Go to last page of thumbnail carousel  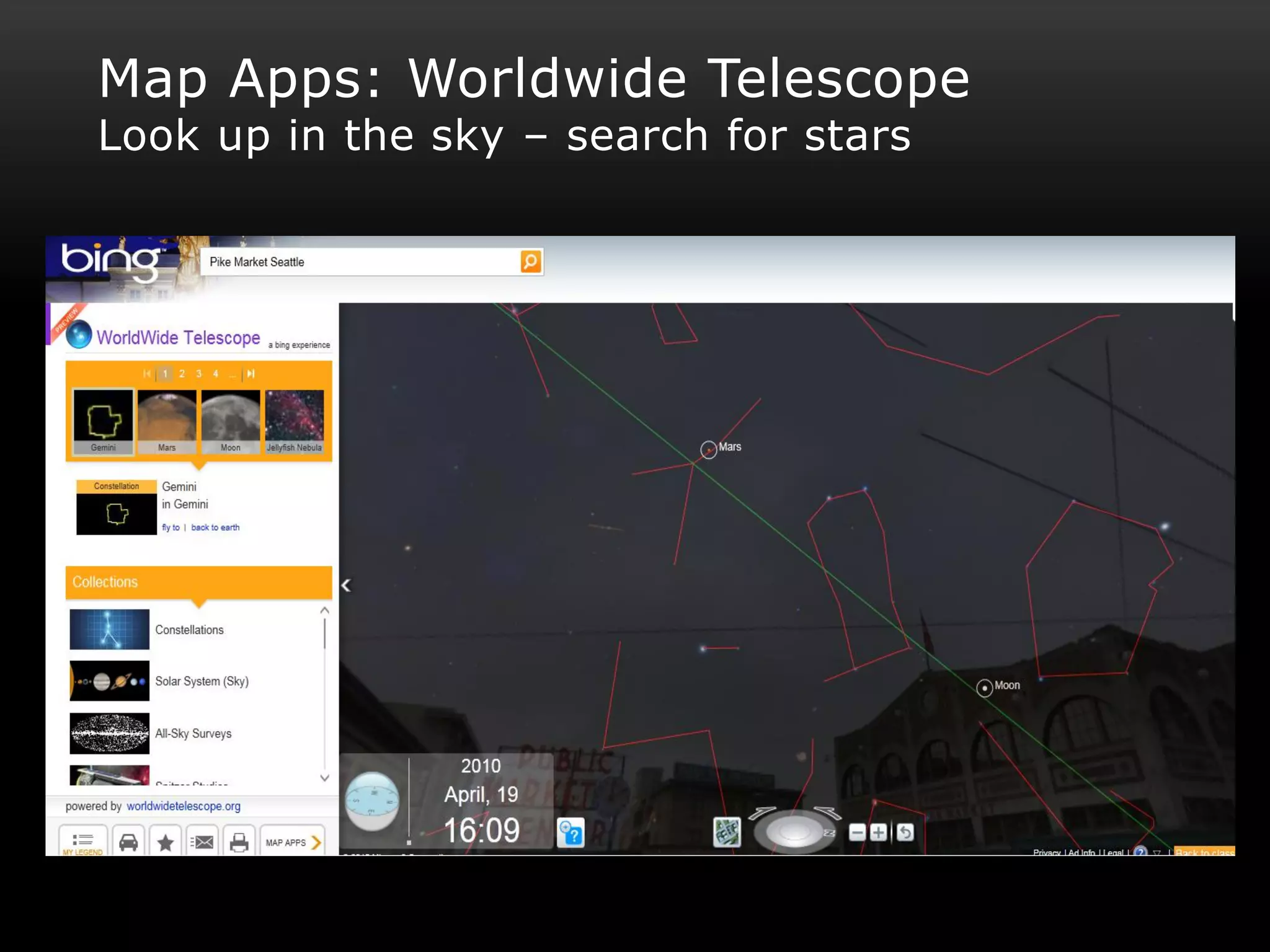coord(251,374)
